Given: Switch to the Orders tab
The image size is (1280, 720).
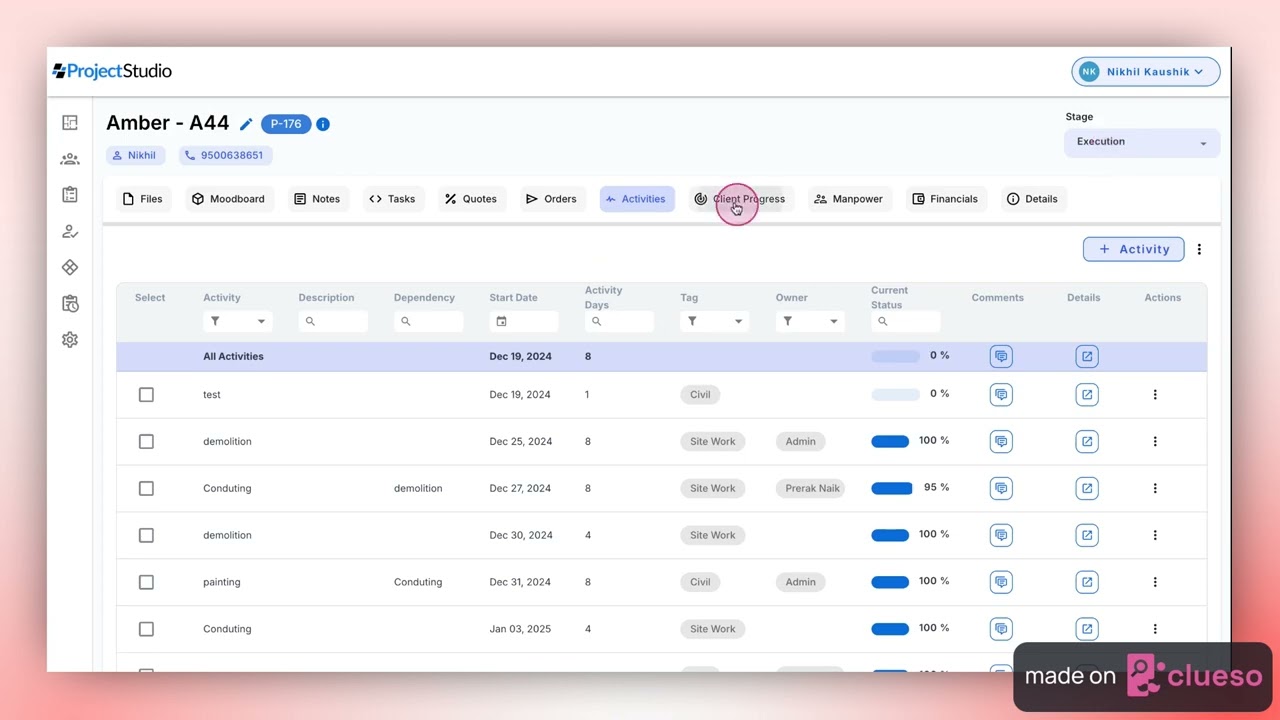Looking at the screenshot, I should coord(552,199).
